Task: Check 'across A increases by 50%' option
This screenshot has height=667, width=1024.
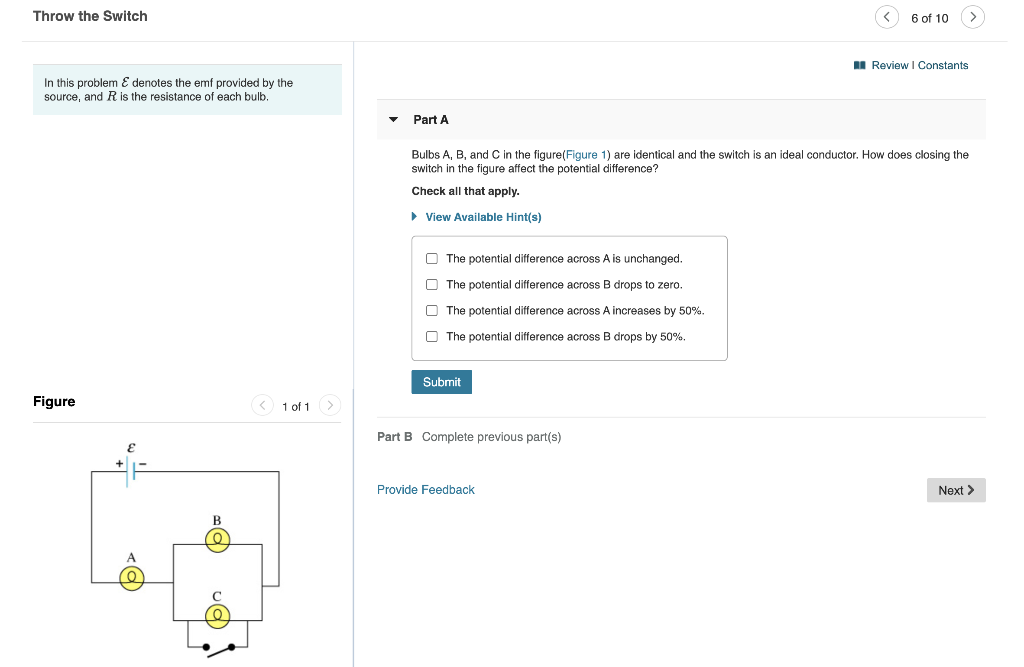Action: [x=432, y=311]
